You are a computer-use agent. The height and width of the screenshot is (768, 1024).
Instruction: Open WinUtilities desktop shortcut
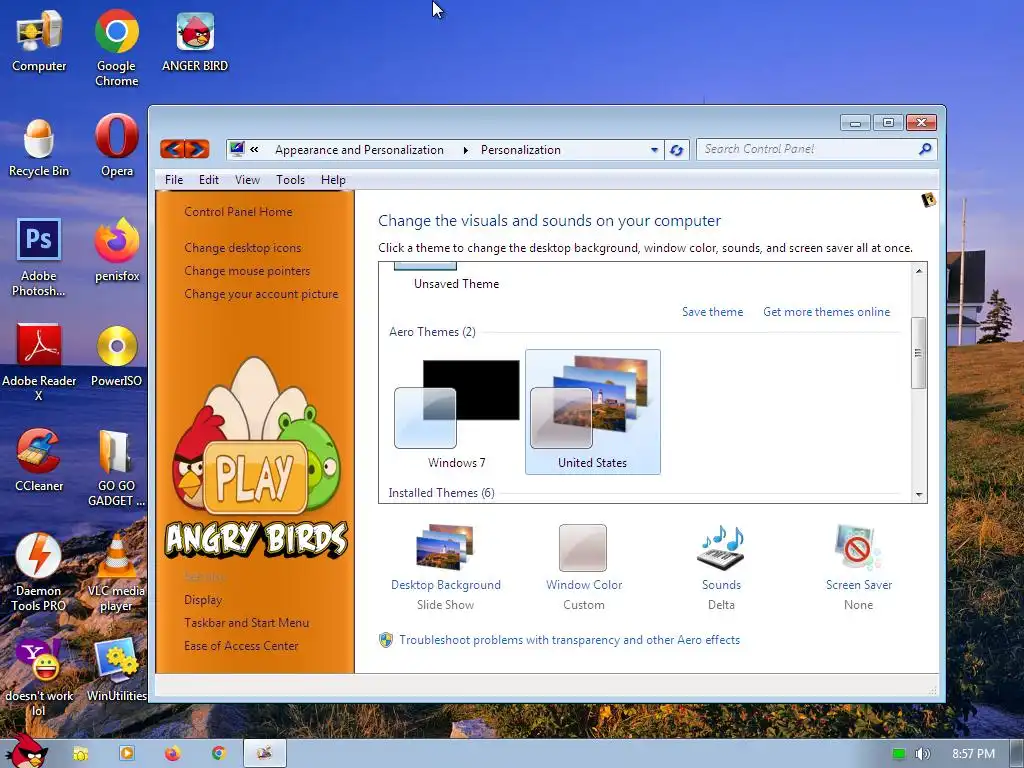point(116,670)
